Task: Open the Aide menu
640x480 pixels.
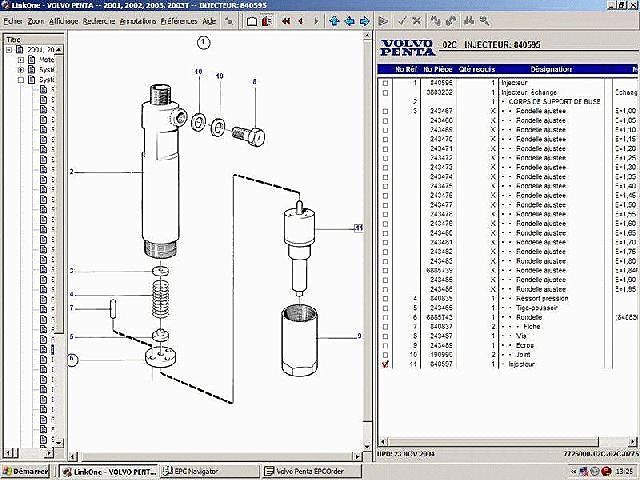Action: coord(209,21)
